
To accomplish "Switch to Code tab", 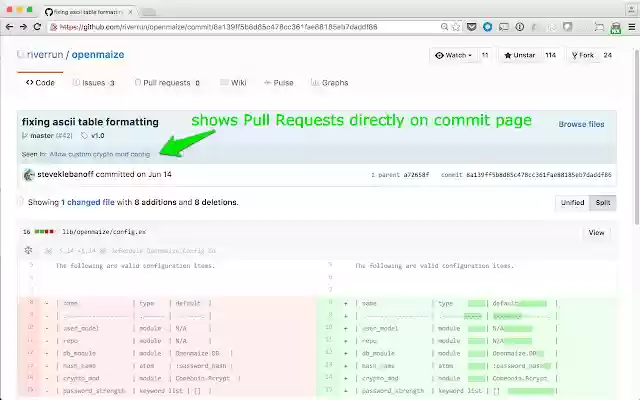I will click(40, 82).
